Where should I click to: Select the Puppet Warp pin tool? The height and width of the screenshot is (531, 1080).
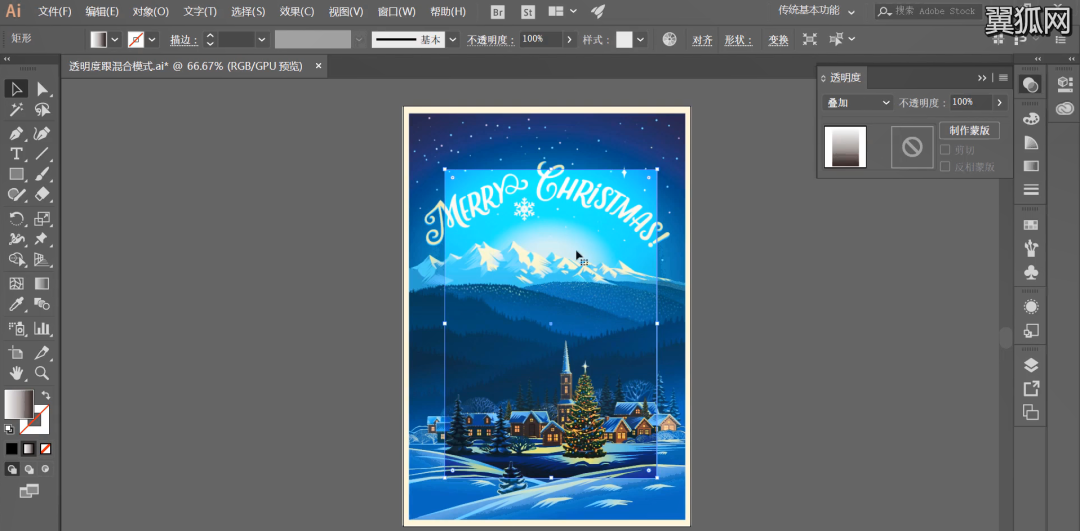pos(42,239)
